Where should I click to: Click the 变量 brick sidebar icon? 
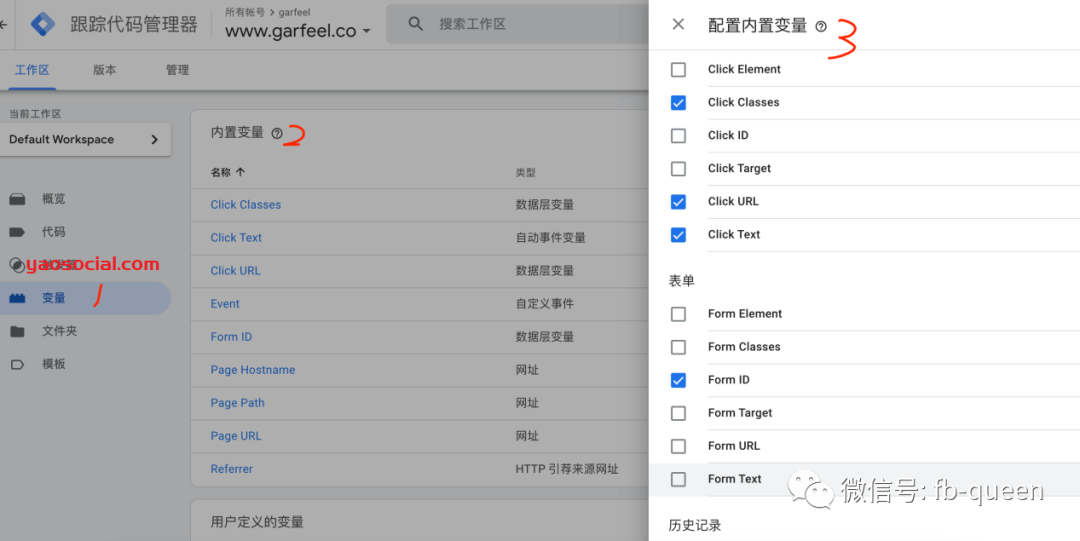pos(17,298)
